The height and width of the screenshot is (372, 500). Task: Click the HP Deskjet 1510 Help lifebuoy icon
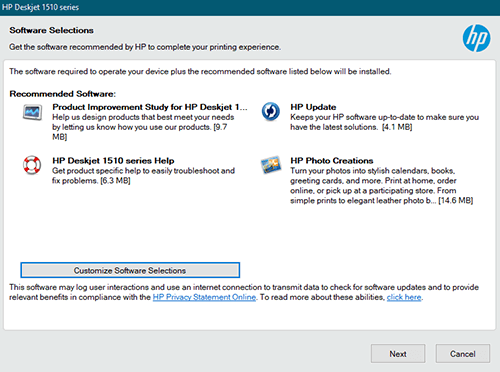[x=32, y=165]
